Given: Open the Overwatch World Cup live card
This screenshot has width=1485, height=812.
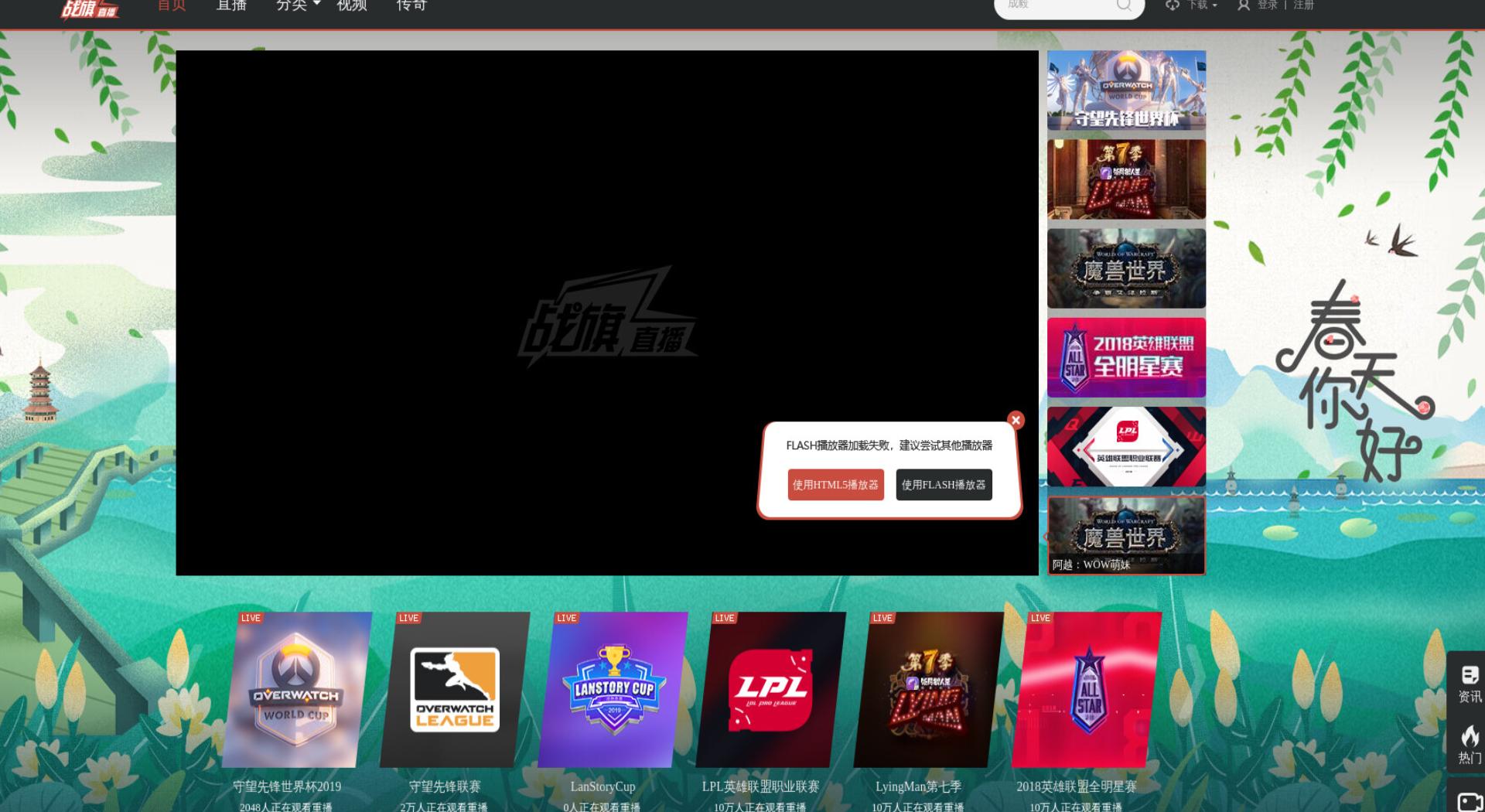Looking at the screenshot, I should 297,690.
